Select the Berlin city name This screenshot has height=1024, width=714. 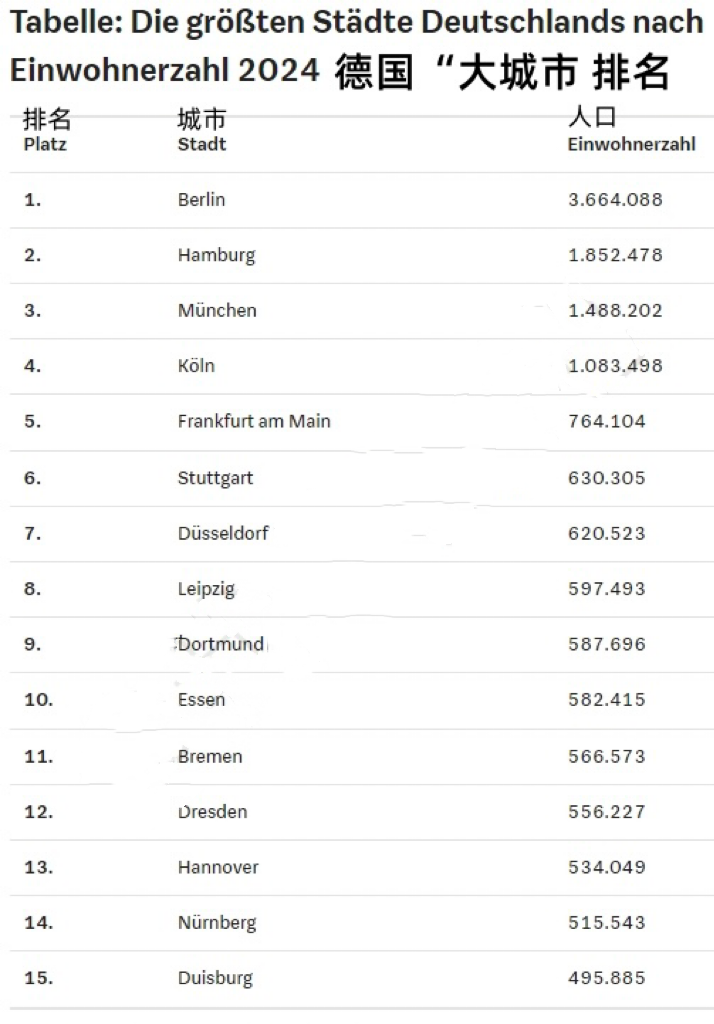coord(201,199)
